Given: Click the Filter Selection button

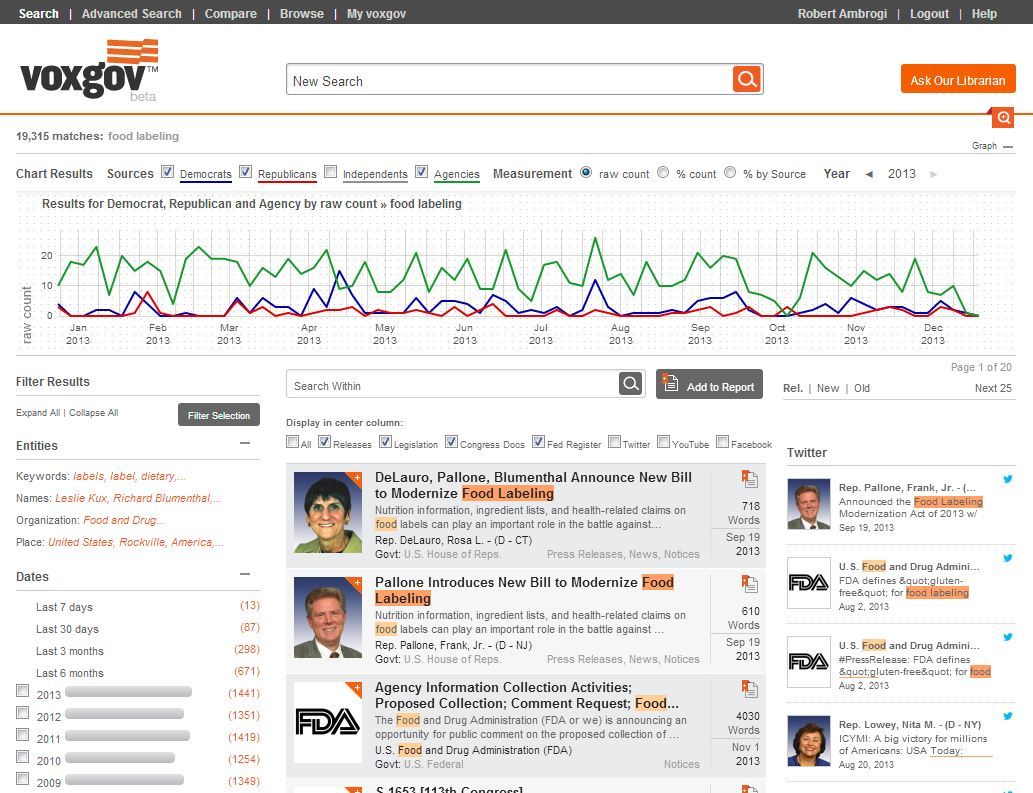Looking at the screenshot, I should pos(219,415).
